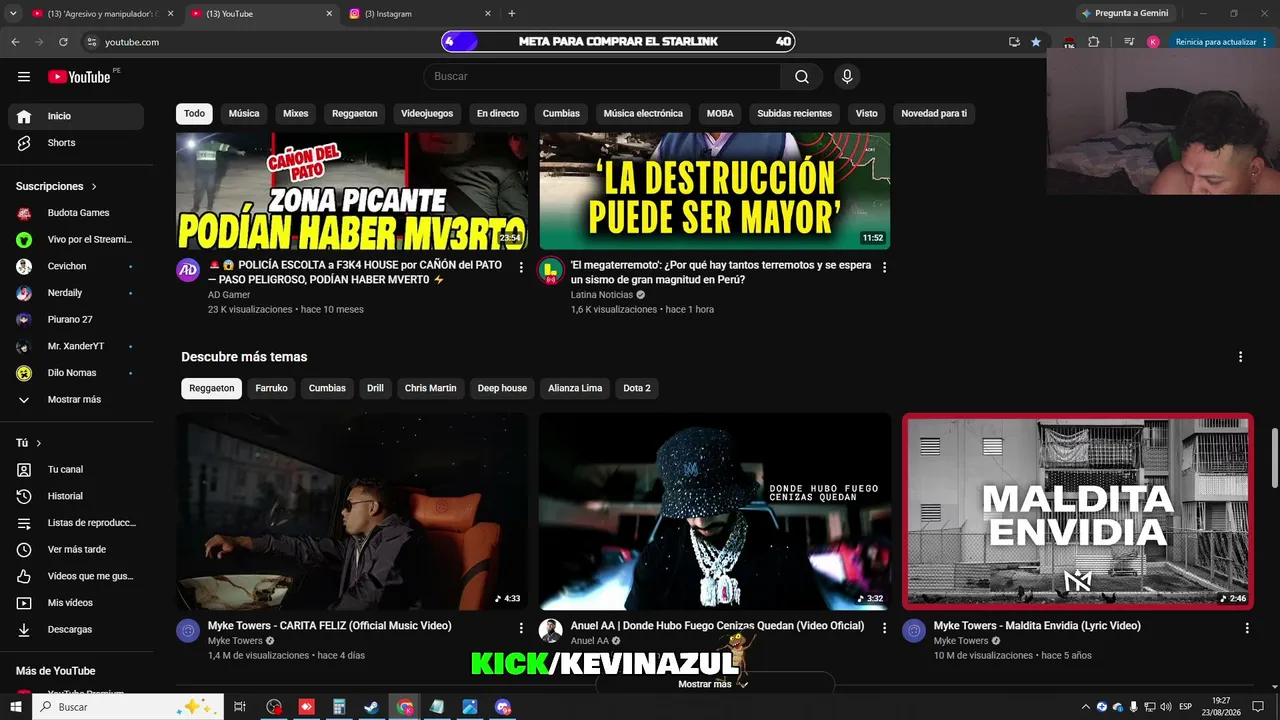Open Historial in the sidebar
Viewport: 1280px width, 720px height.
tap(76, 496)
